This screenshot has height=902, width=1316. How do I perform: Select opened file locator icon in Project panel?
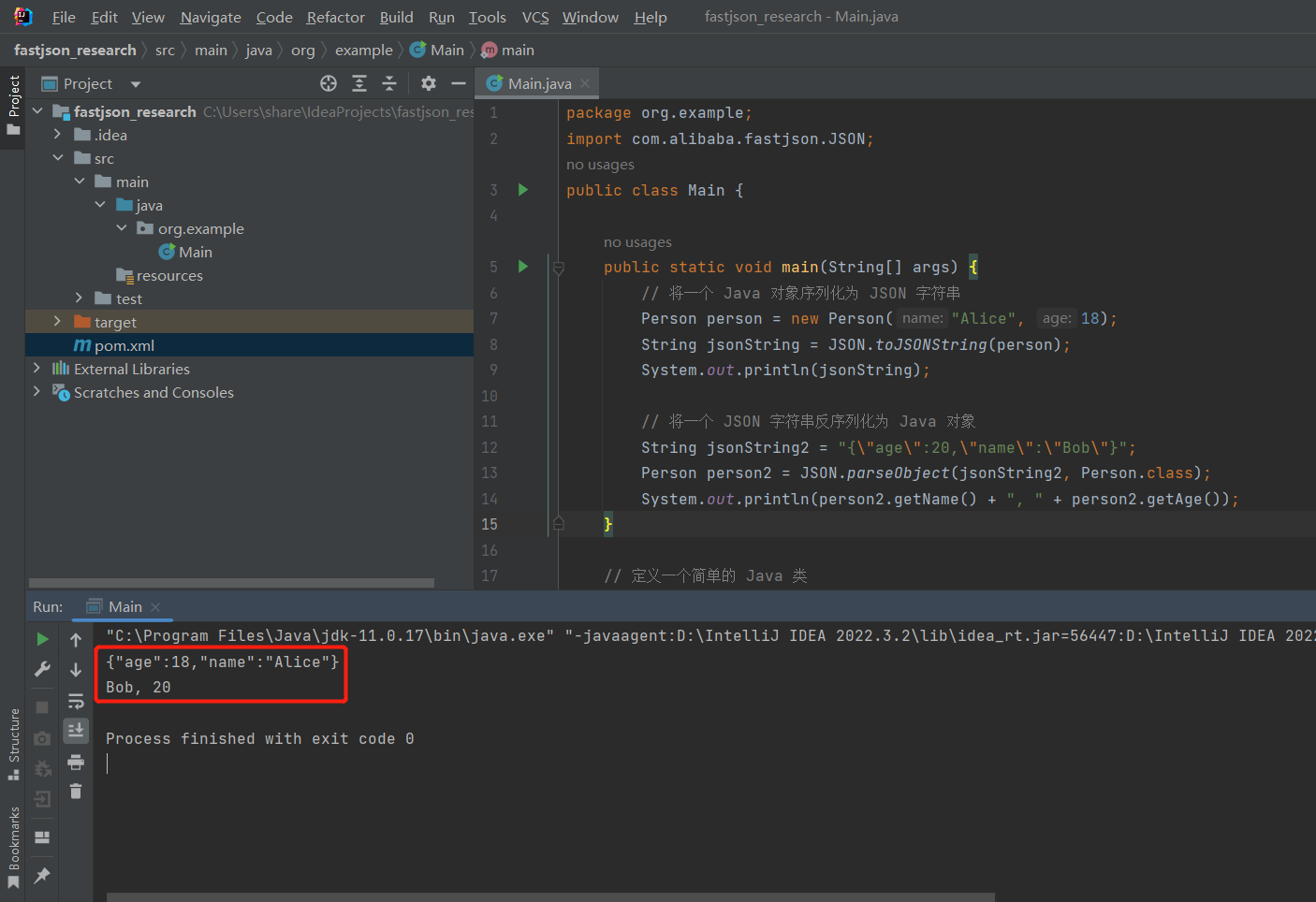(329, 83)
